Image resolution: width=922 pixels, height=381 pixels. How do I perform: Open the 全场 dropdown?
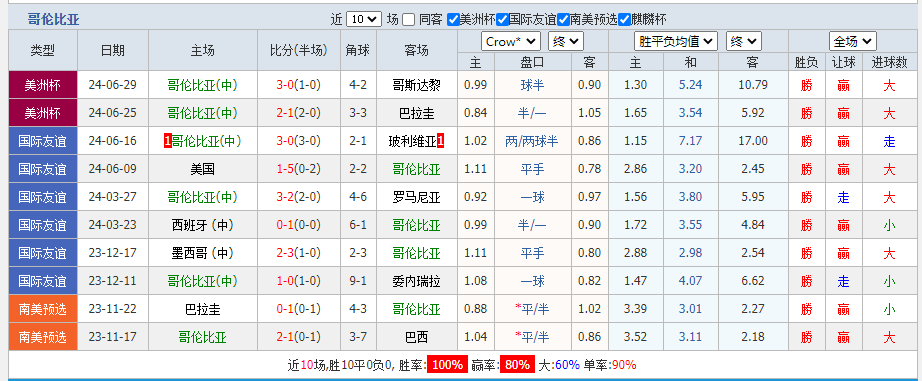coord(853,41)
